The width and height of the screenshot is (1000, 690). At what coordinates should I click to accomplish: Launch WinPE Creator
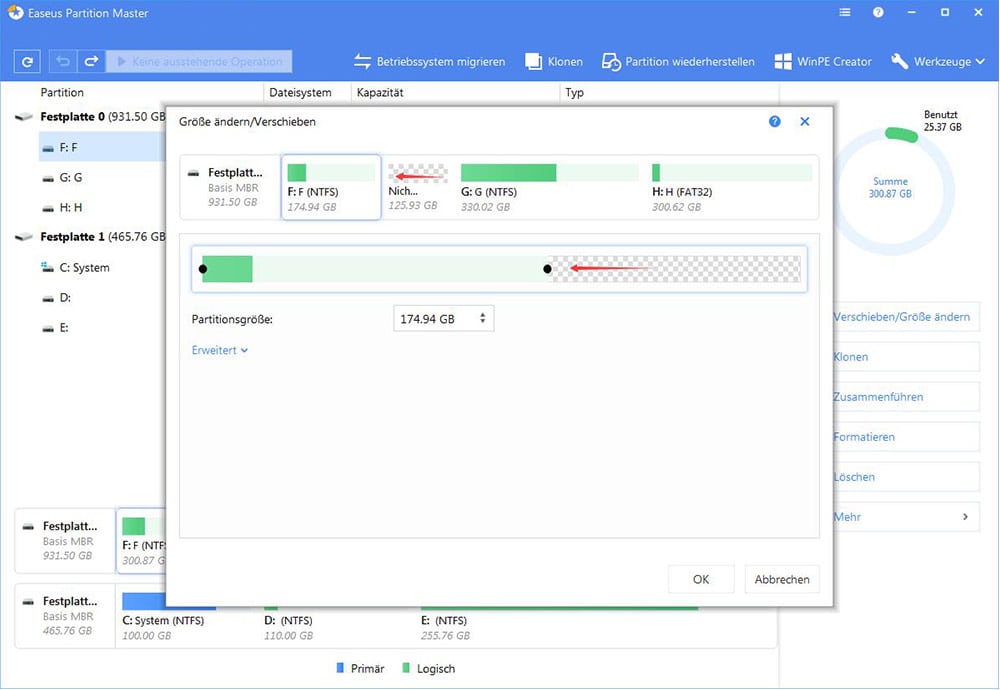(823, 62)
